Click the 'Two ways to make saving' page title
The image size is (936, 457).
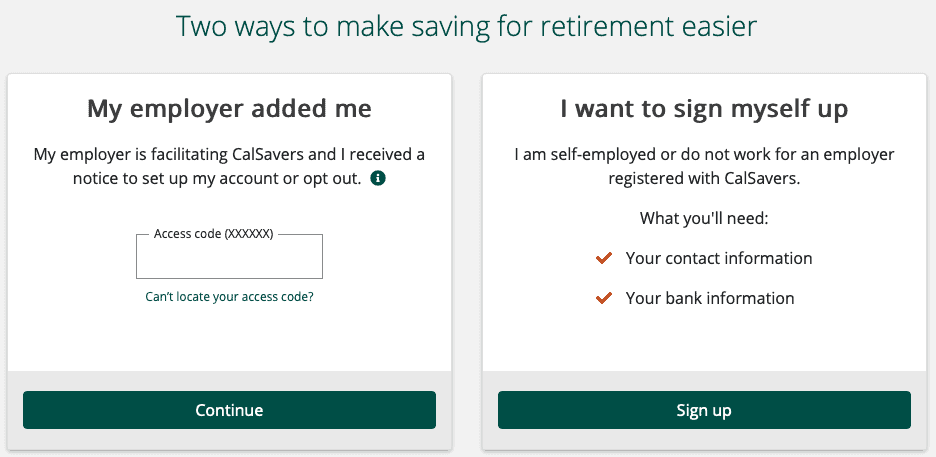467,27
